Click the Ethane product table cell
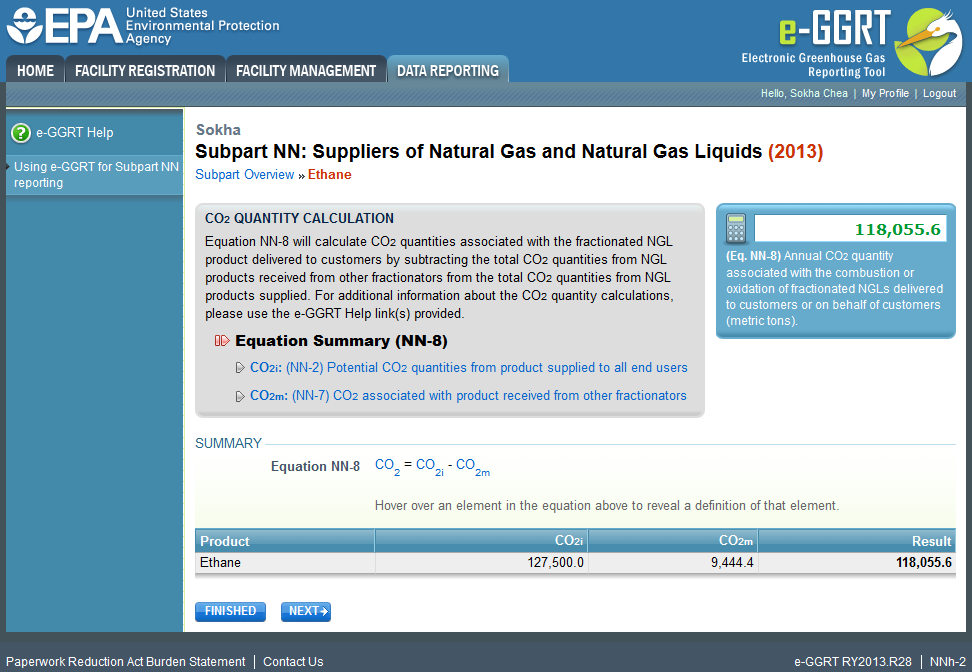The image size is (972, 672). tap(285, 562)
